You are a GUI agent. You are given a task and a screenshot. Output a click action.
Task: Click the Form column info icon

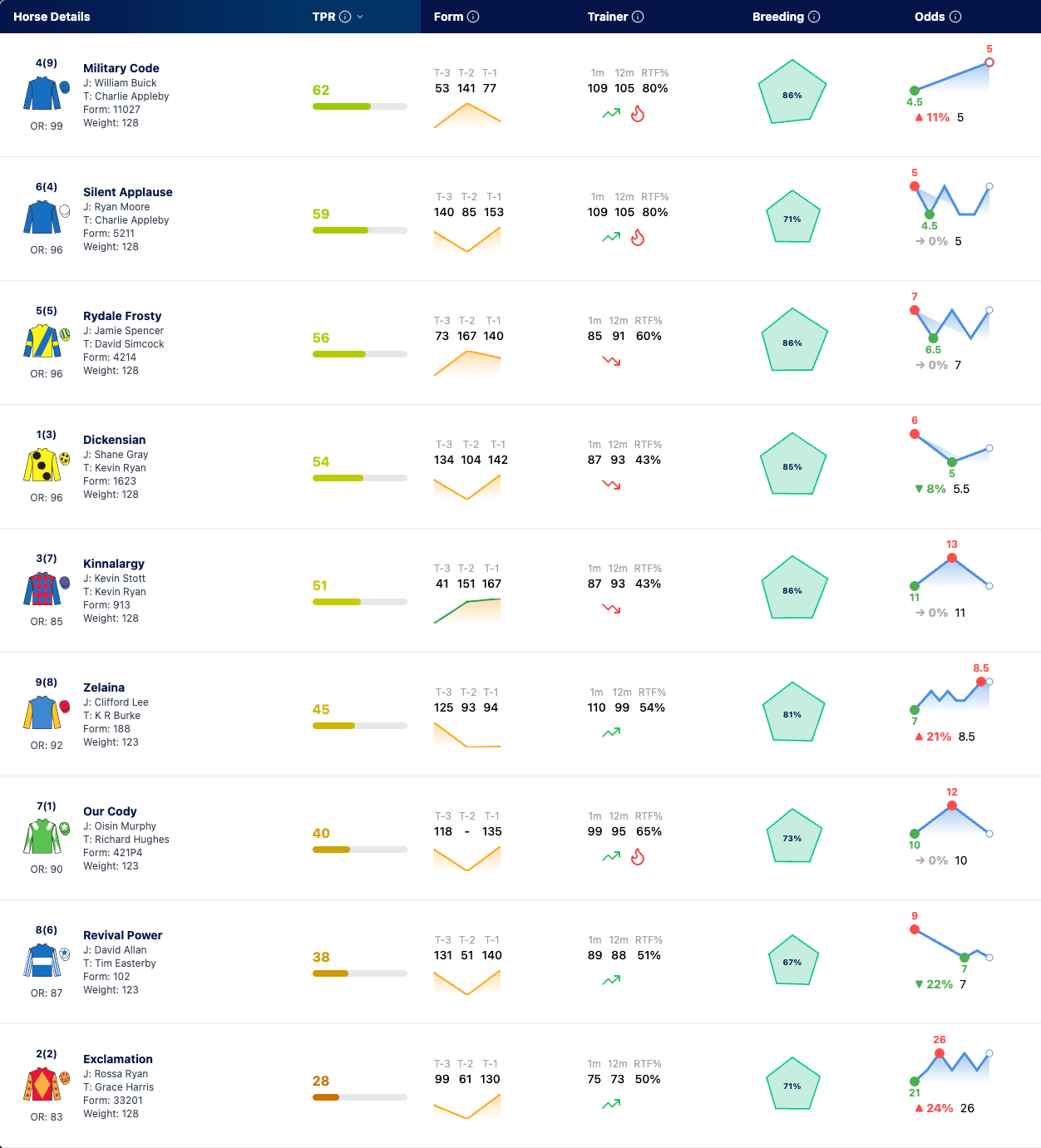coord(473,17)
